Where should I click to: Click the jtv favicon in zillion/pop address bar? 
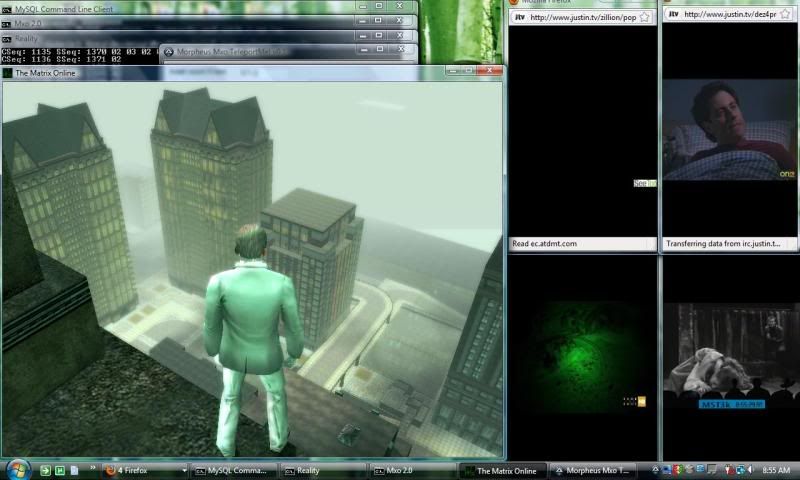coord(519,17)
